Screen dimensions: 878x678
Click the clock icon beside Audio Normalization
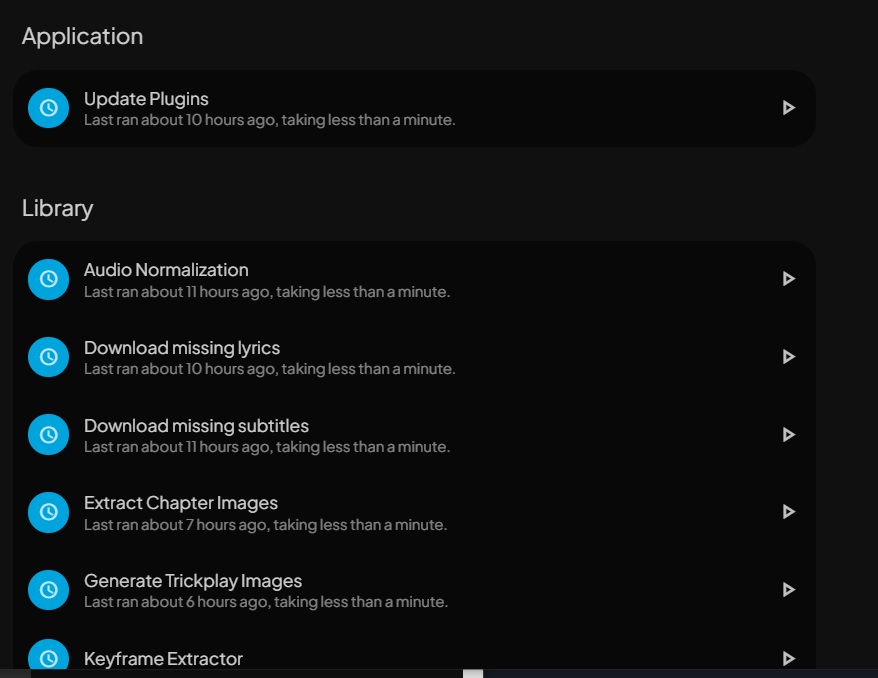tap(48, 279)
